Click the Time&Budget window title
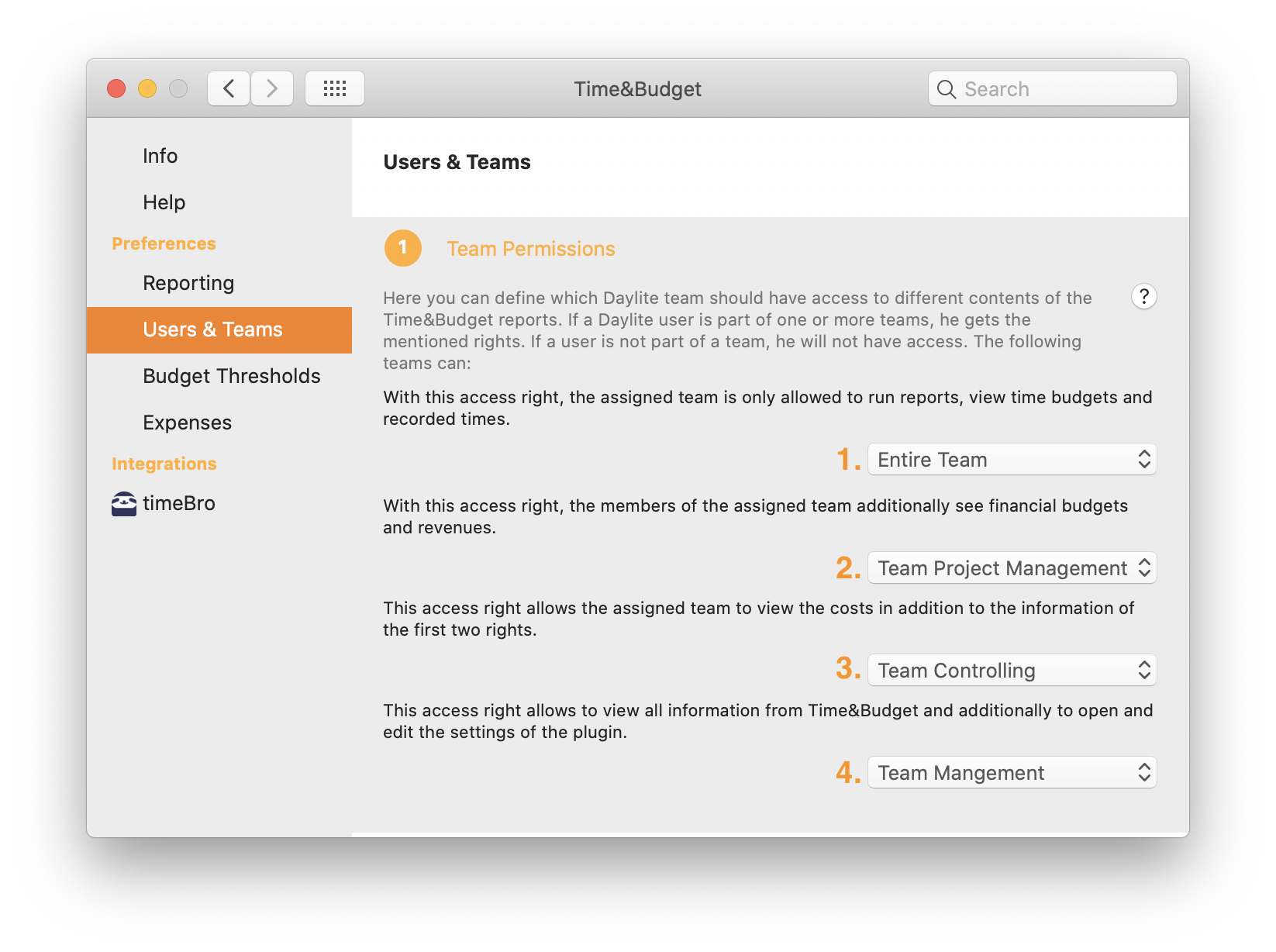1276x952 pixels. [x=638, y=89]
